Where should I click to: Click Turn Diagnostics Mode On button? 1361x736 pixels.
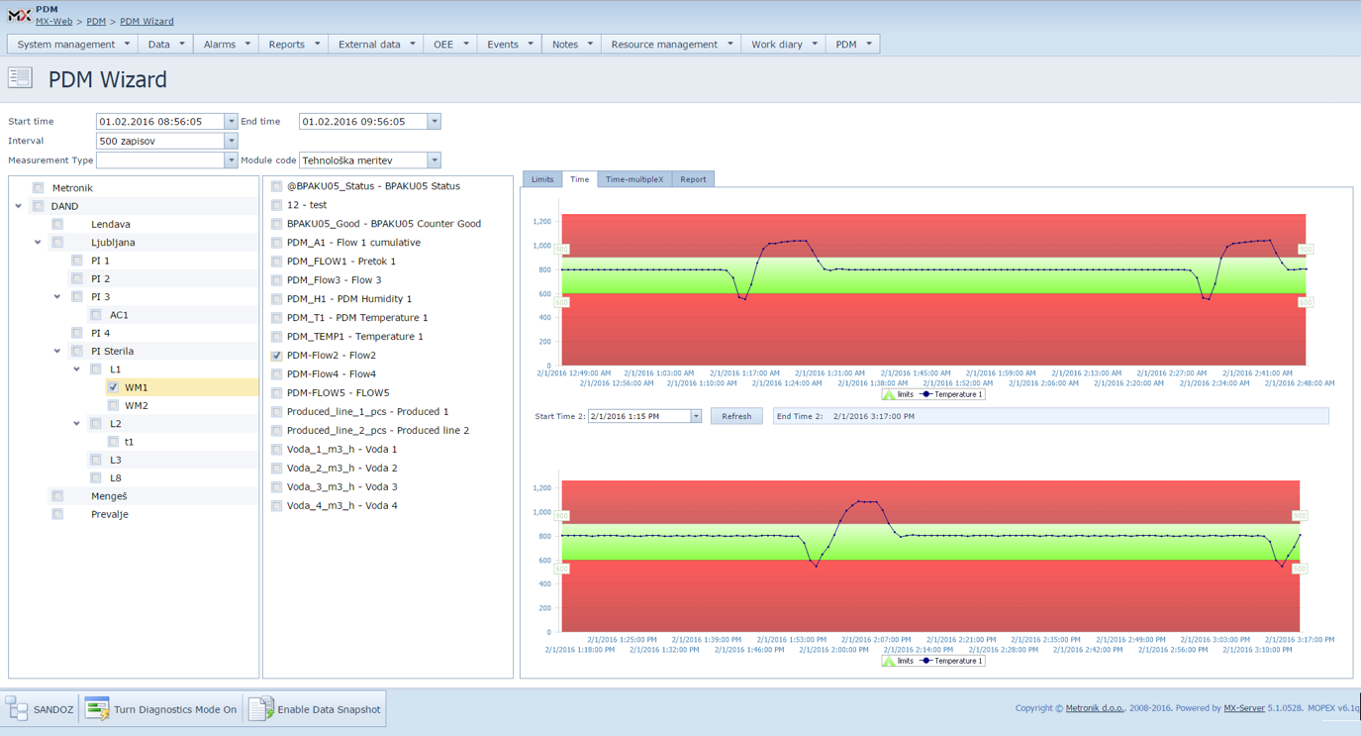click(162, 709)
